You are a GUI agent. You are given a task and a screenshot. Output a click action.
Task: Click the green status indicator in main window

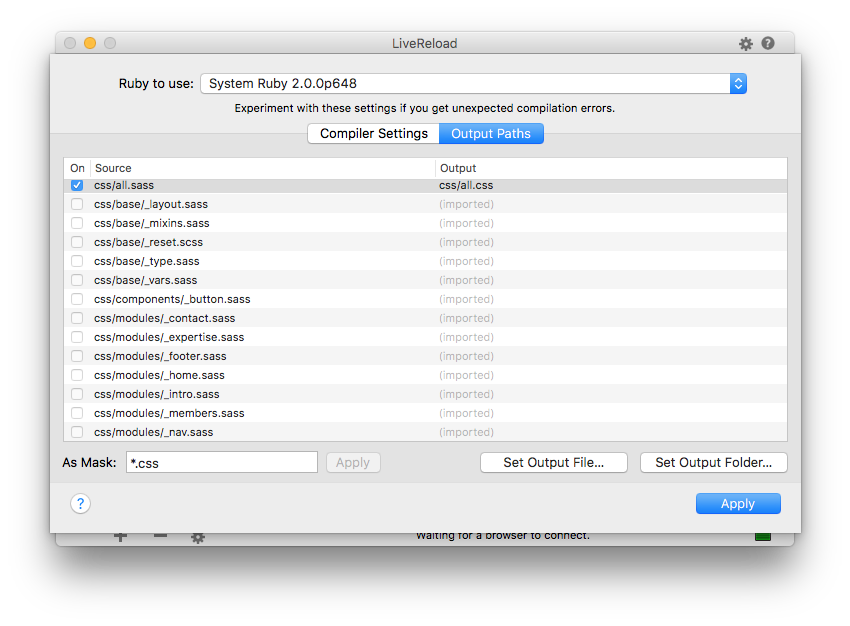pos(763,537)
